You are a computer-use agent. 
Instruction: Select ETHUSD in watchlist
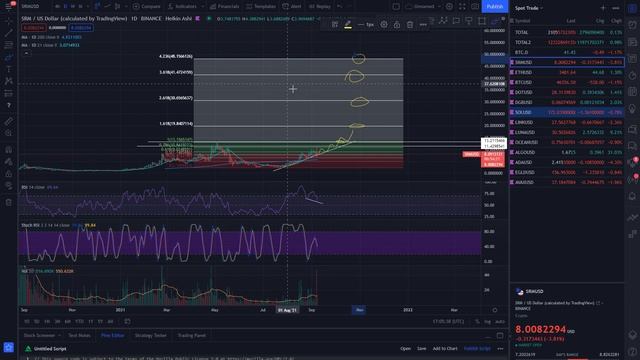[567, 72]
